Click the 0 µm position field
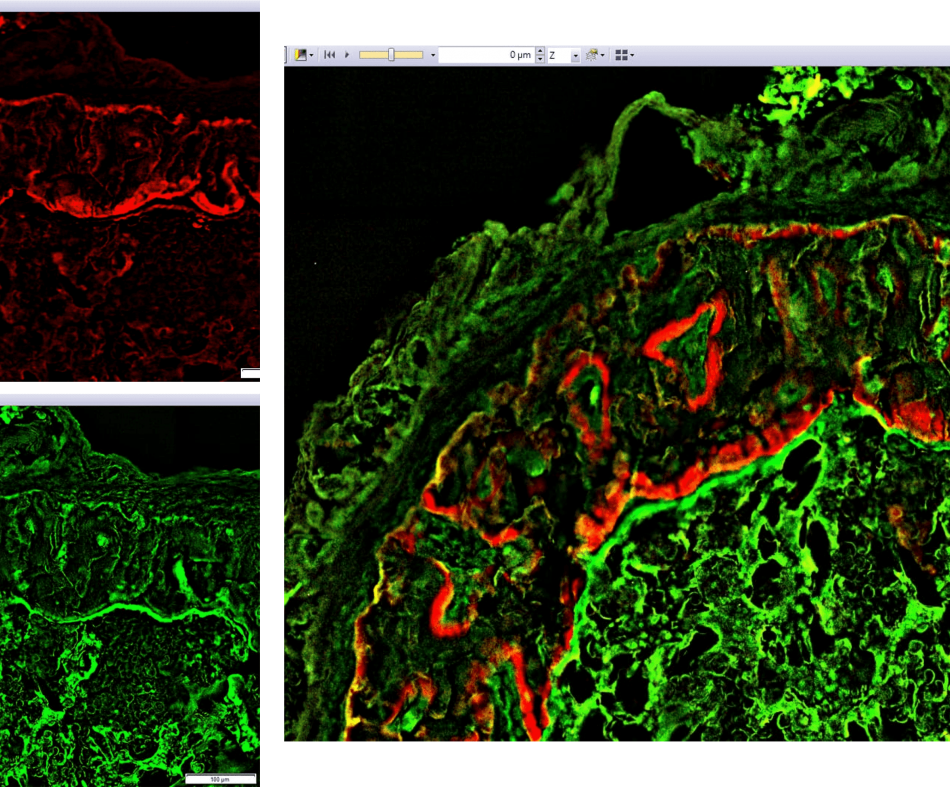The image size is (950, 787). pyautogui.click(x=486, y=55)
